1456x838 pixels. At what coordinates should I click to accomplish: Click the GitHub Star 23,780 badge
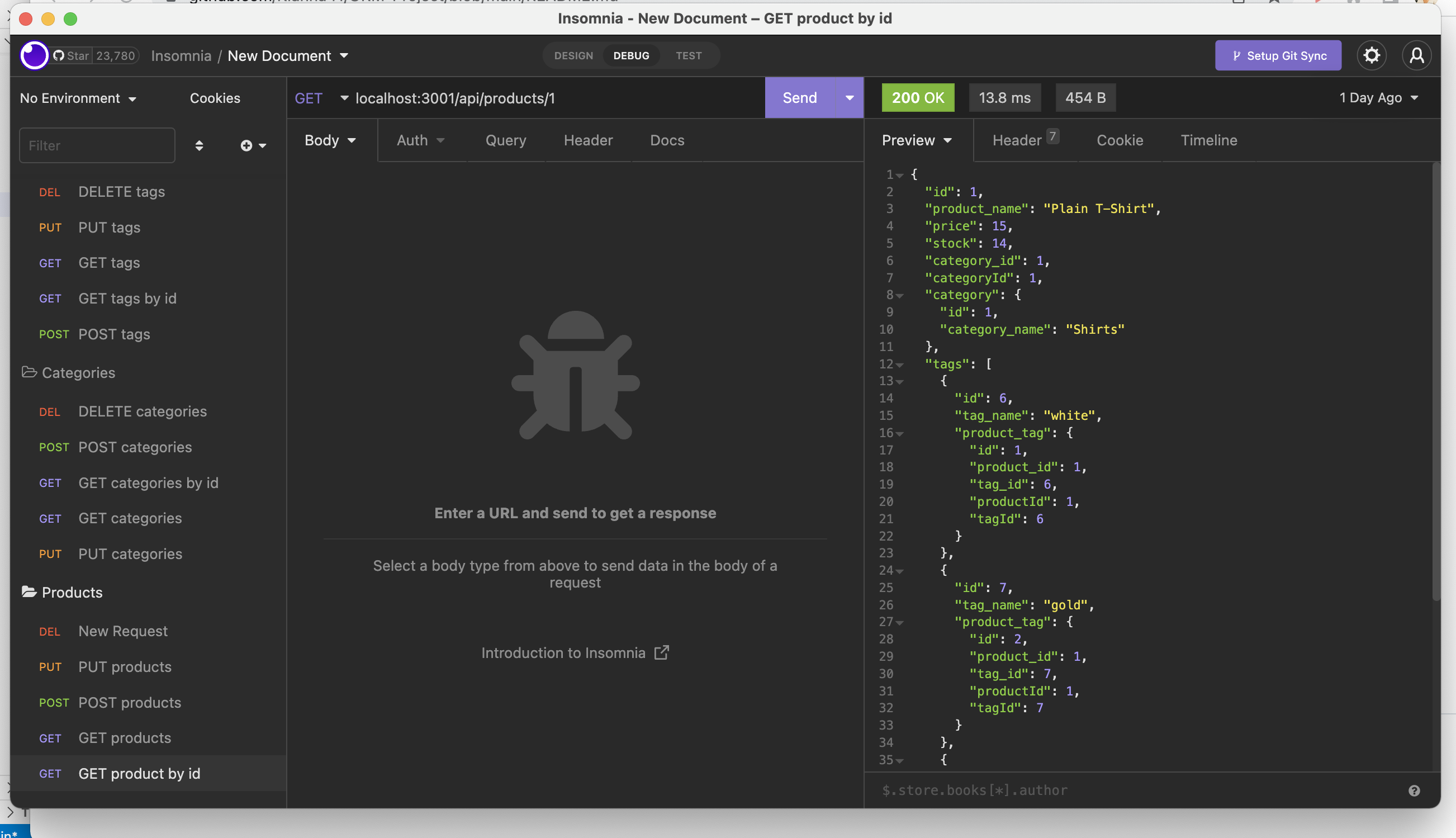[x=94, y=55]
